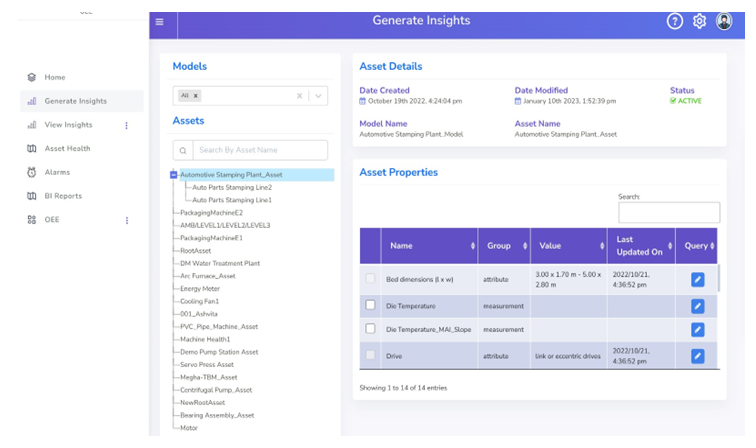Screen dimensions: 756x448
Task: Check the Die Temperature row checkbox
Action: 371,305
